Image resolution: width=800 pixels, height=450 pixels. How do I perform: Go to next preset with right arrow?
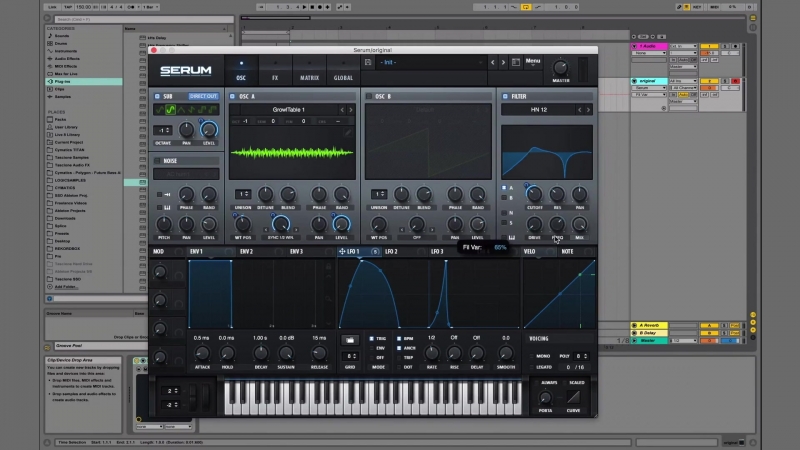point(503,62)
